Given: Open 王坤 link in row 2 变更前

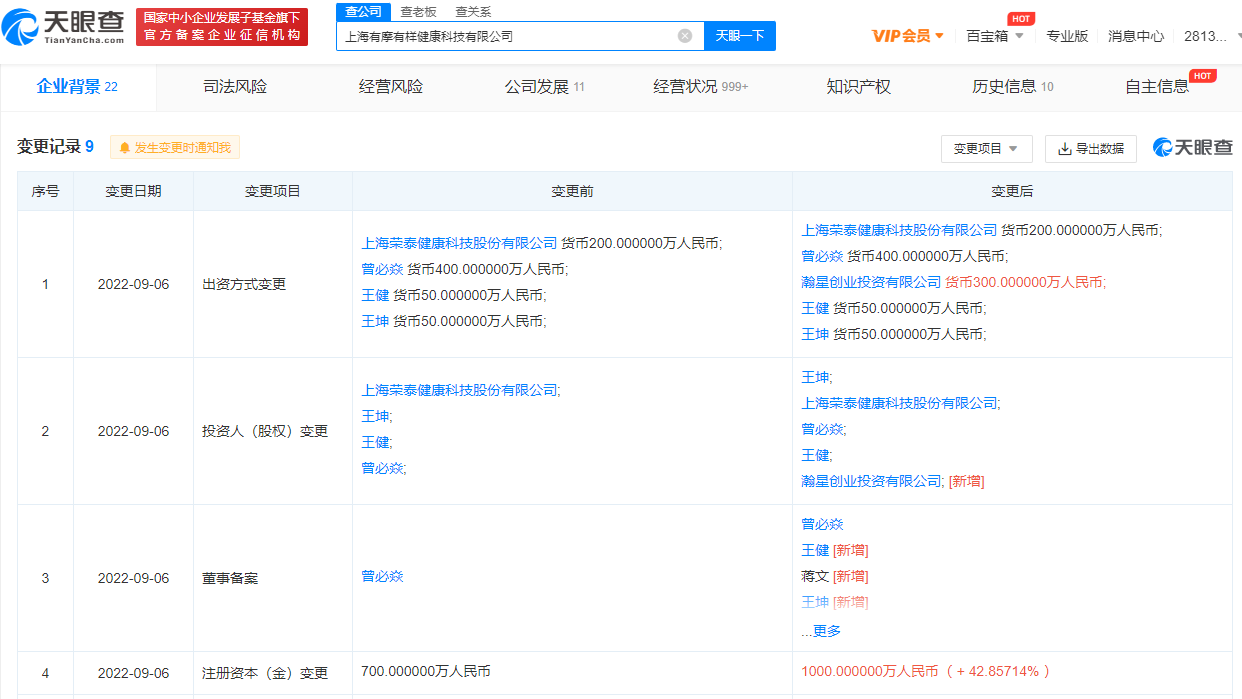Looking at the screenshot, I should (x=375, y=416).
